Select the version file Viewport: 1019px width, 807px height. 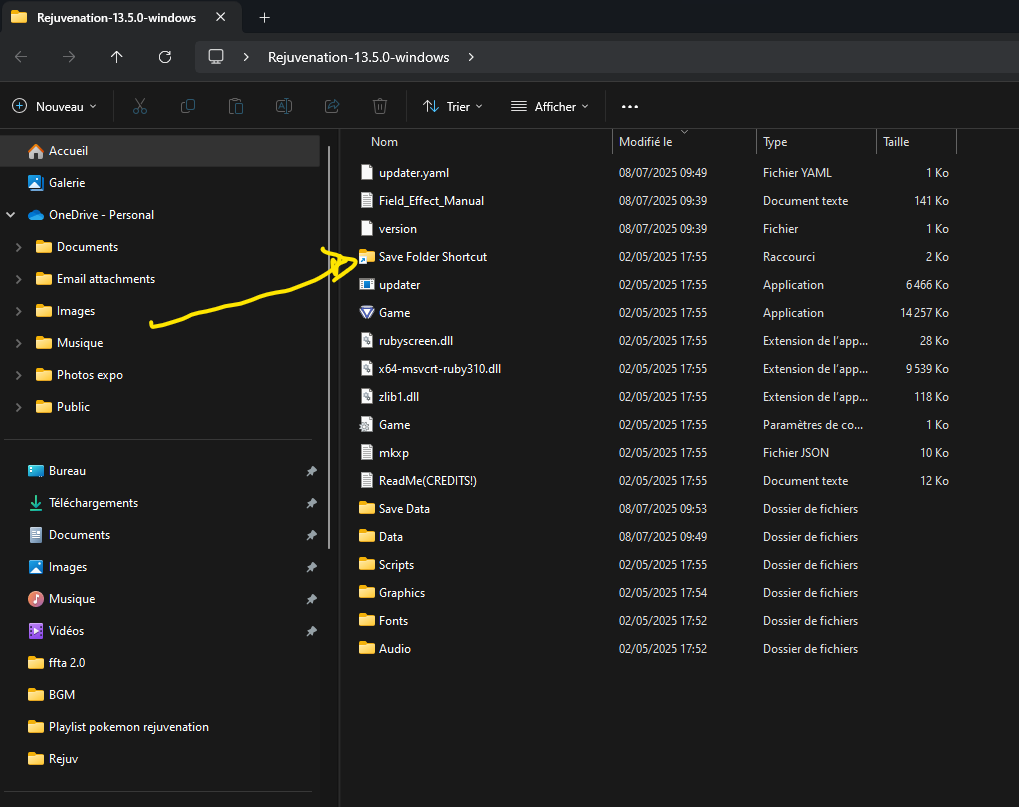pyautogui.click(x=398, y=229)
